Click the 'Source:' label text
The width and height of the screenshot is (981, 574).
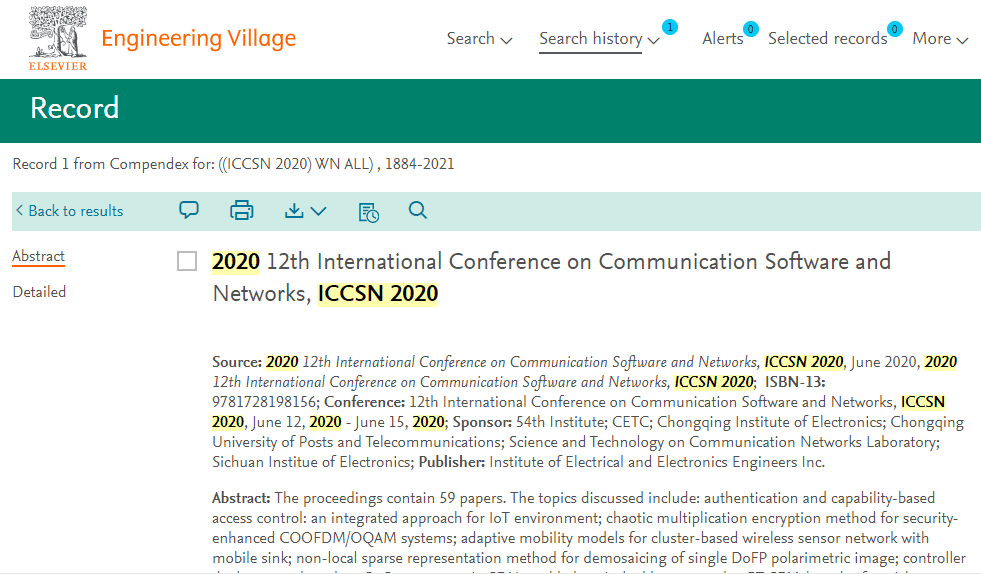pyautogui.click(x=236, y=362)
